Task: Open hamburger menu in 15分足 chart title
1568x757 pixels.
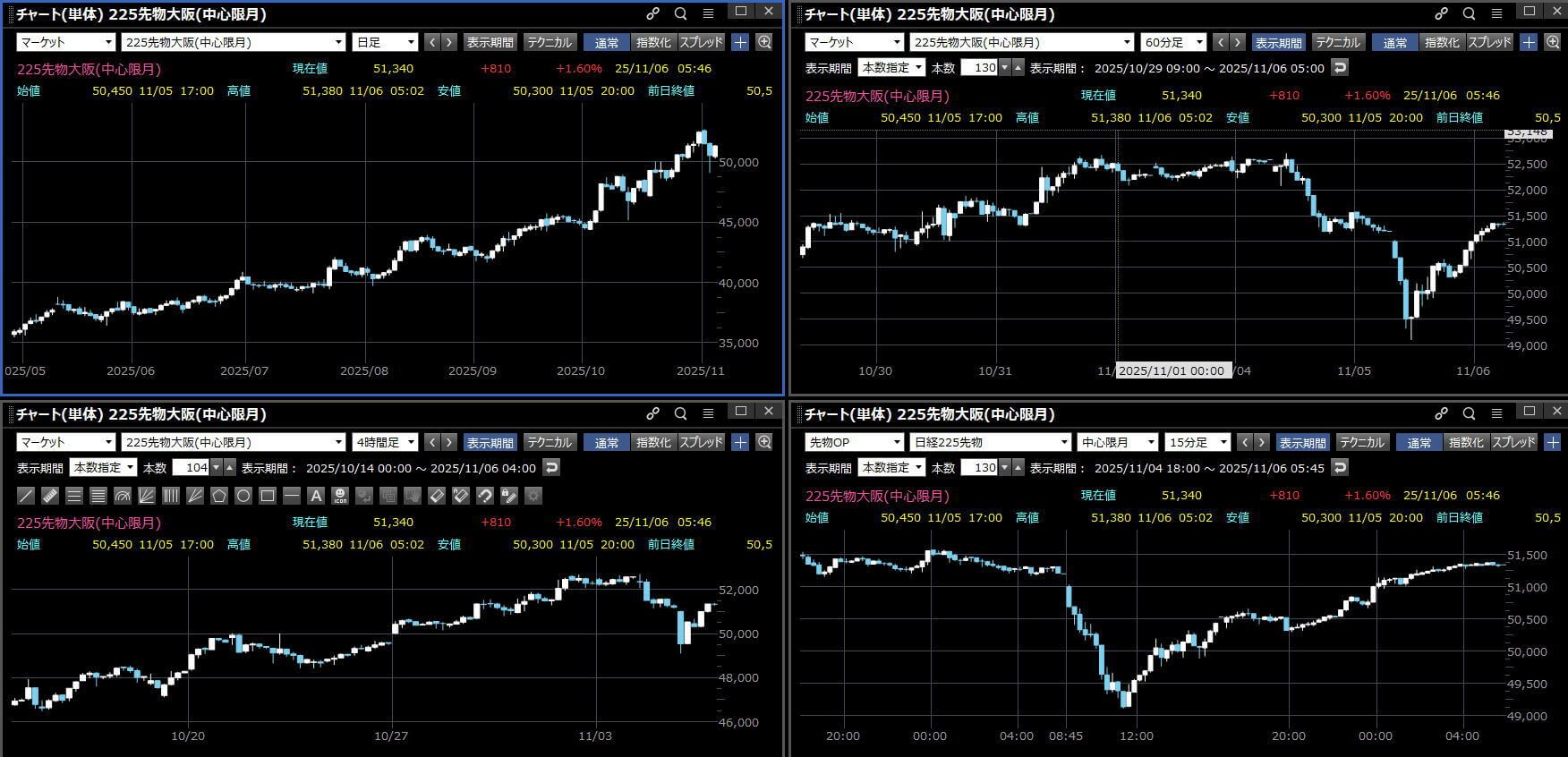Action: tap(1496, 413)
